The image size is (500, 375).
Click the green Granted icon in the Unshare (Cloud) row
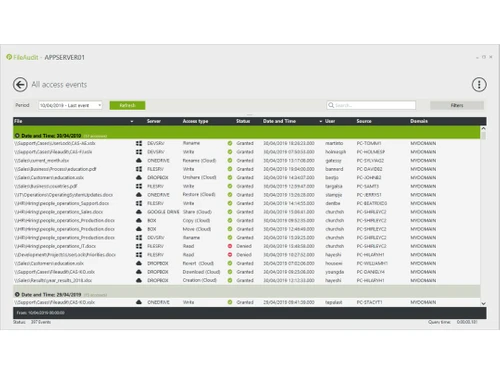point(230,178)
